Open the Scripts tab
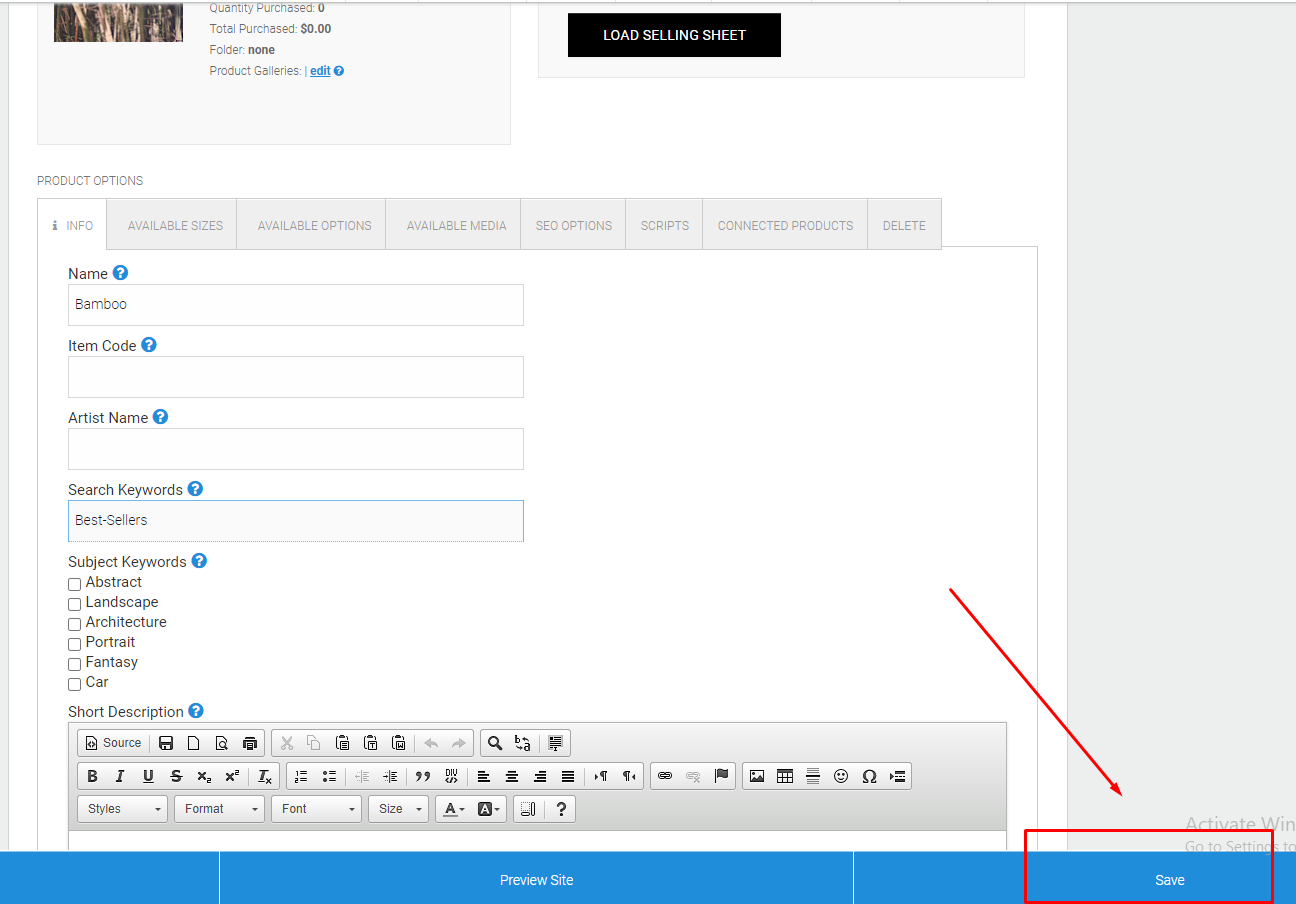Viewport: 1296px width, 904px height. point(665,226)
